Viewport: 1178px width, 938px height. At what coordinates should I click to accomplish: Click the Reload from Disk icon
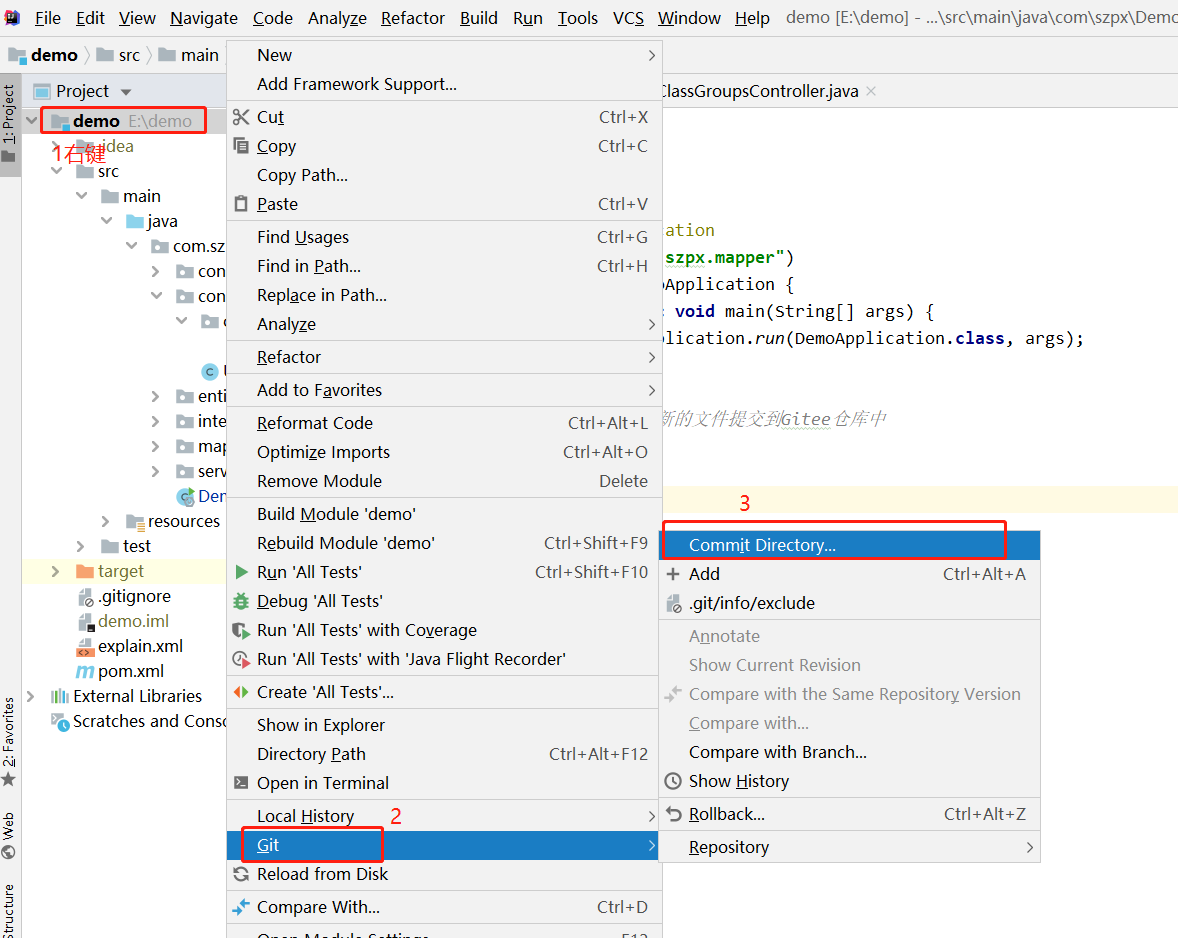tap(240, 874)
